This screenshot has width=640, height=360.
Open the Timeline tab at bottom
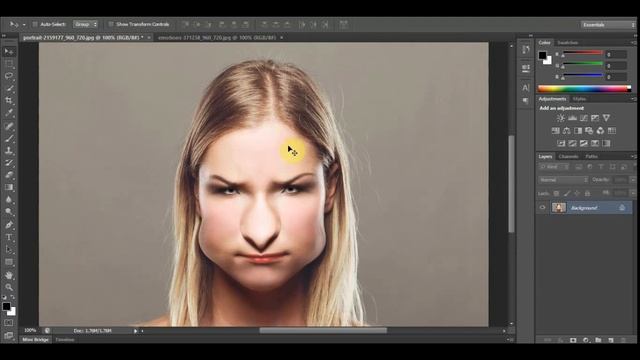(65, 340)
